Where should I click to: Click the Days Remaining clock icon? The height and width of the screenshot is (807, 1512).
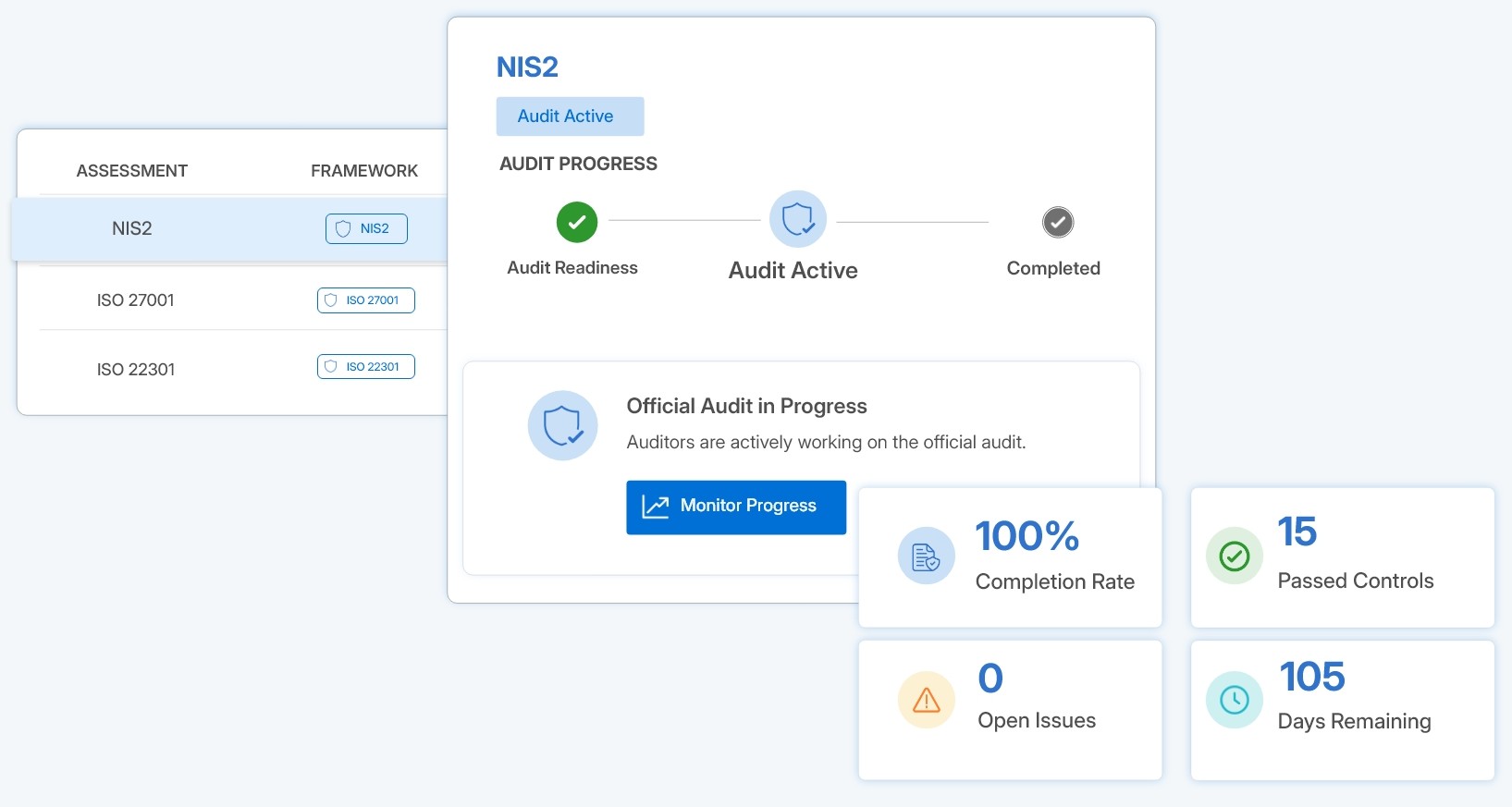click(1235, 700)
